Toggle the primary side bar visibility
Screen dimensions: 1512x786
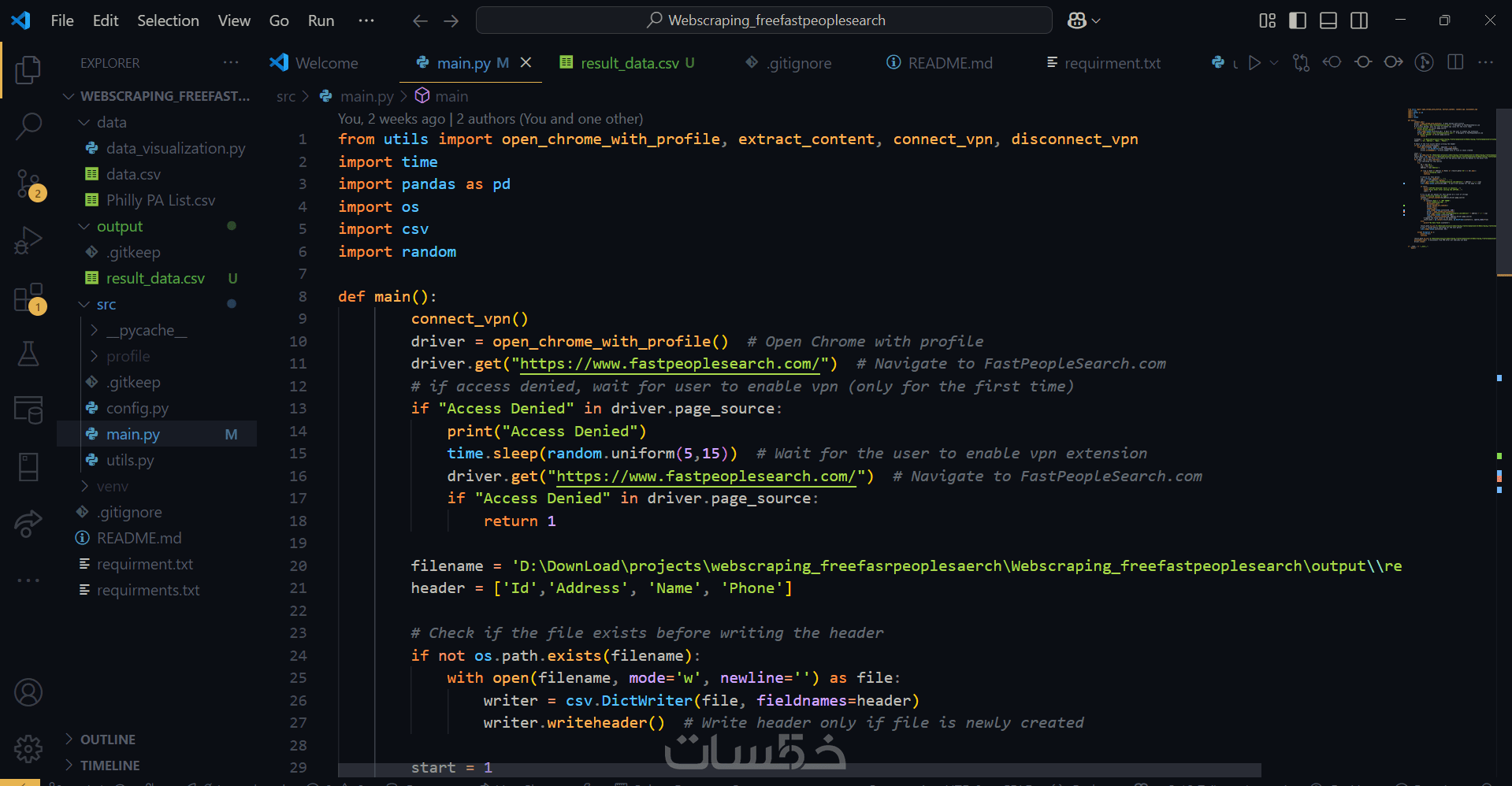[x=1298, y=20]
